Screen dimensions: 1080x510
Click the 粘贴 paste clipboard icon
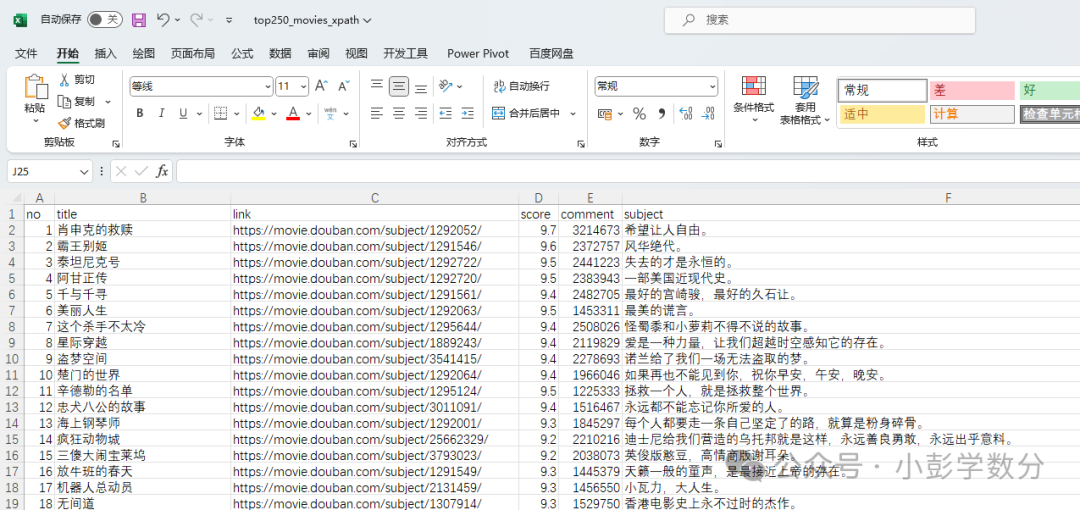(35, 88)
